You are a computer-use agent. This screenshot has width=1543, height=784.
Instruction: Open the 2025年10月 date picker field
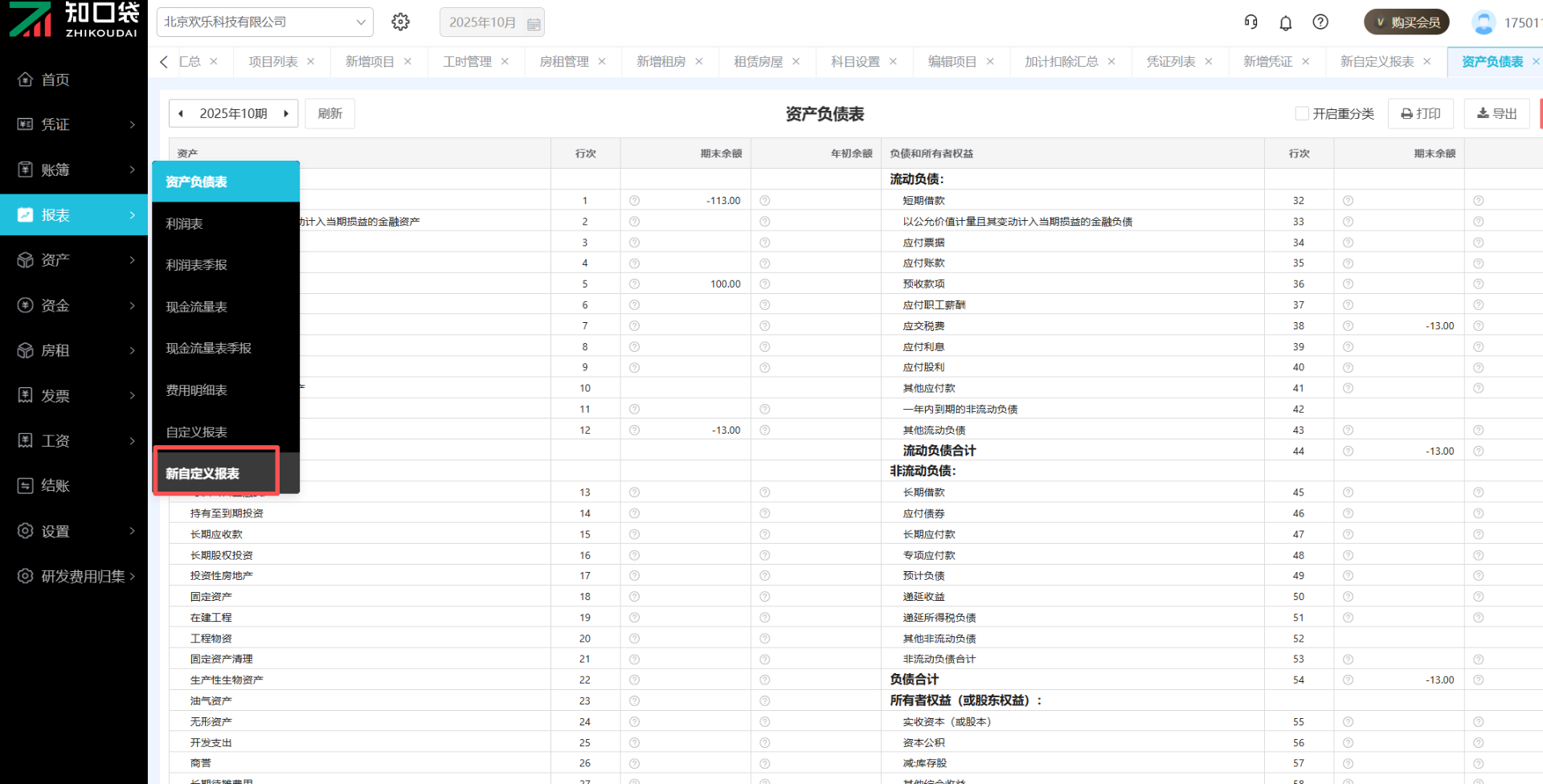(x=491, y=22)
